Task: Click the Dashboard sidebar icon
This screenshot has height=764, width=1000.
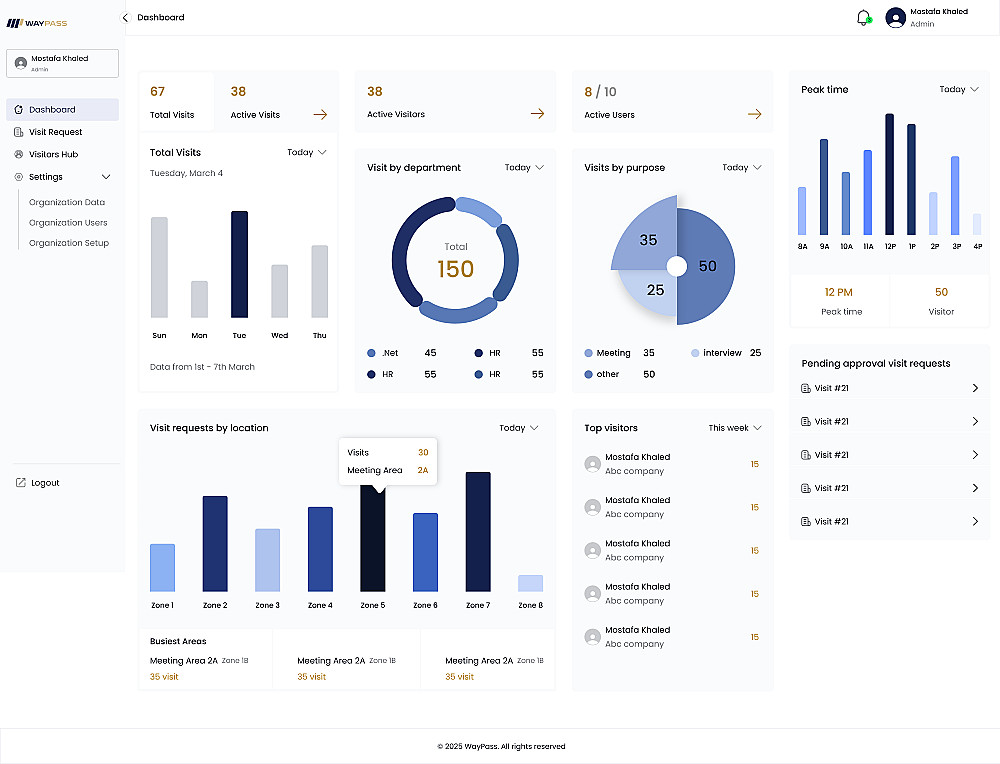Action: click(x=18, y=110)
